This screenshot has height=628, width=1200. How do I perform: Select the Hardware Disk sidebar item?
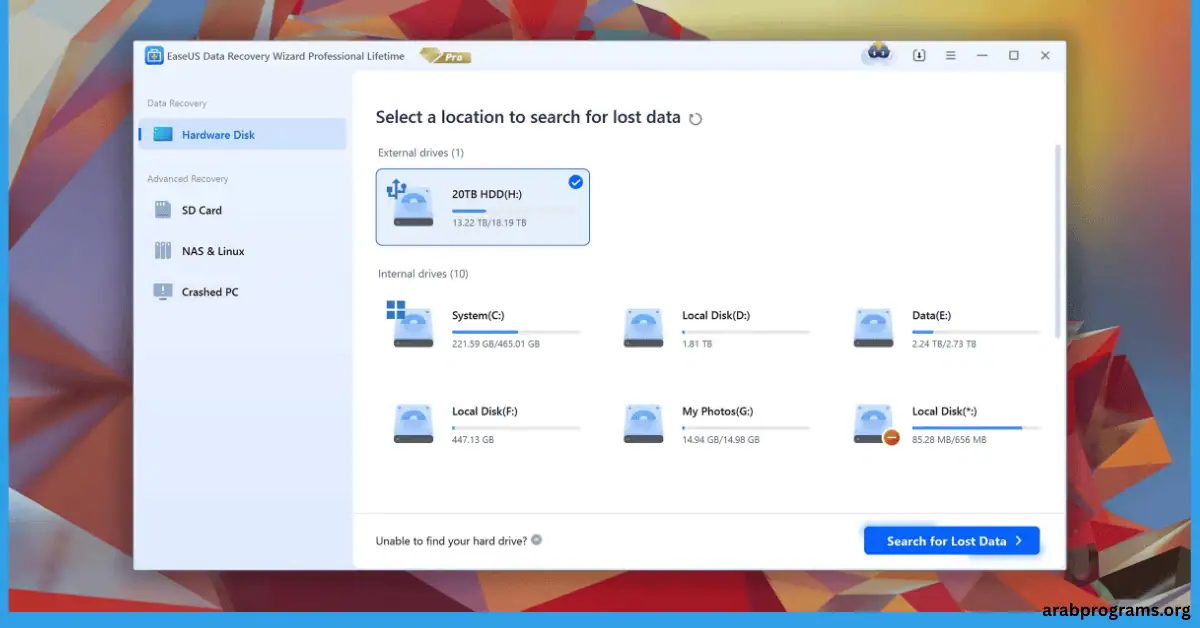[x=243, y=134]
